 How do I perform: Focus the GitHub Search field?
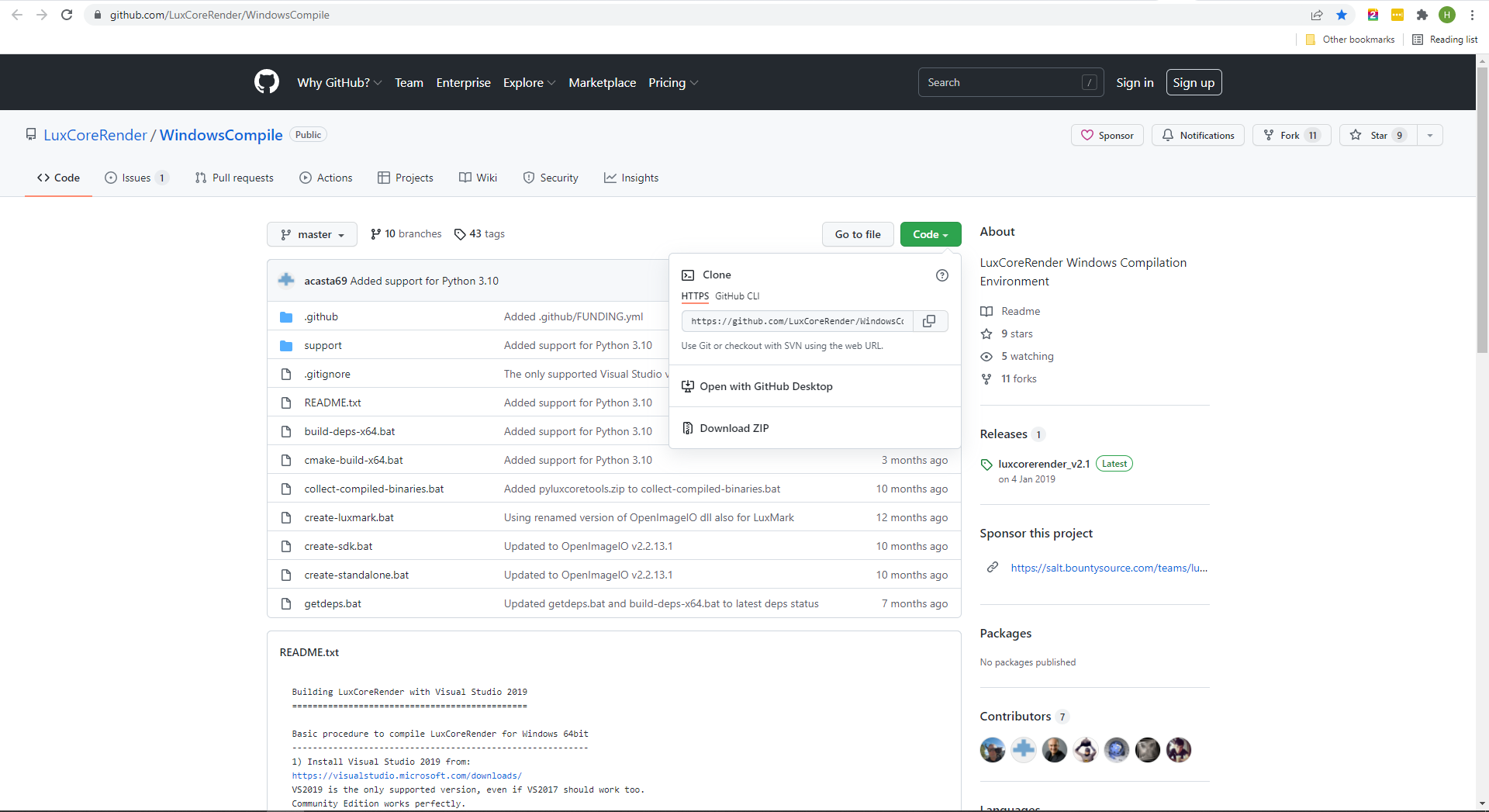pyautogui.click(x=1000, y=82)
